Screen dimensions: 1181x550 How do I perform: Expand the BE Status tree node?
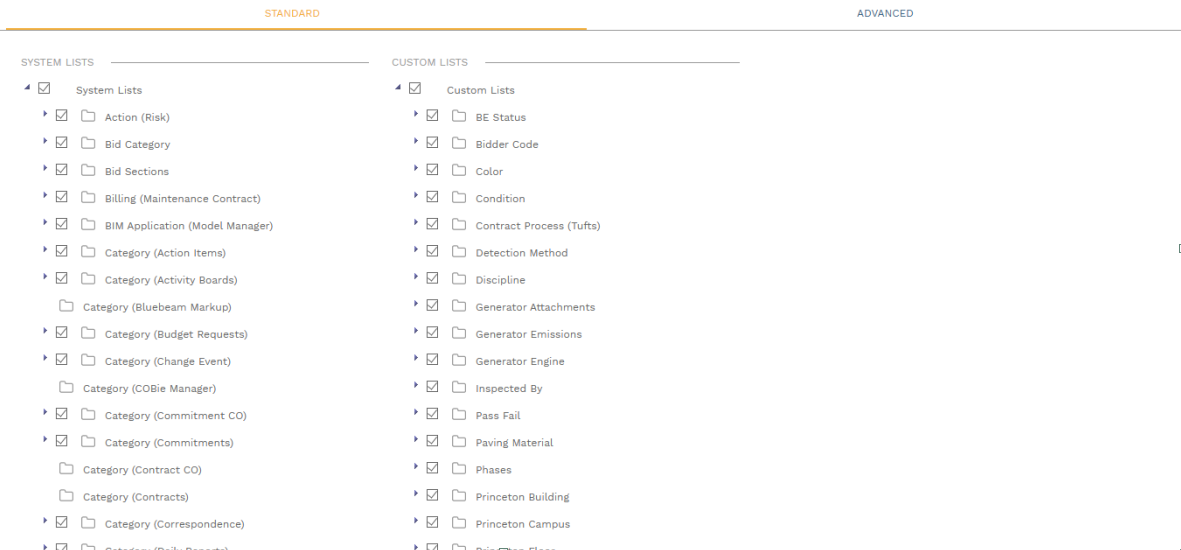pos(416,115)
